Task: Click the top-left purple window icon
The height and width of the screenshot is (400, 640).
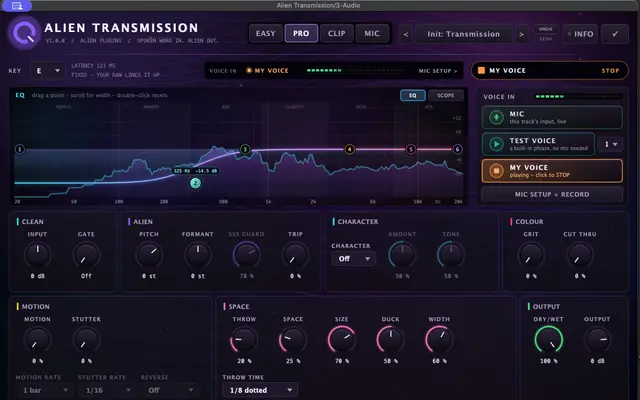Action: [x=16, y=5]
